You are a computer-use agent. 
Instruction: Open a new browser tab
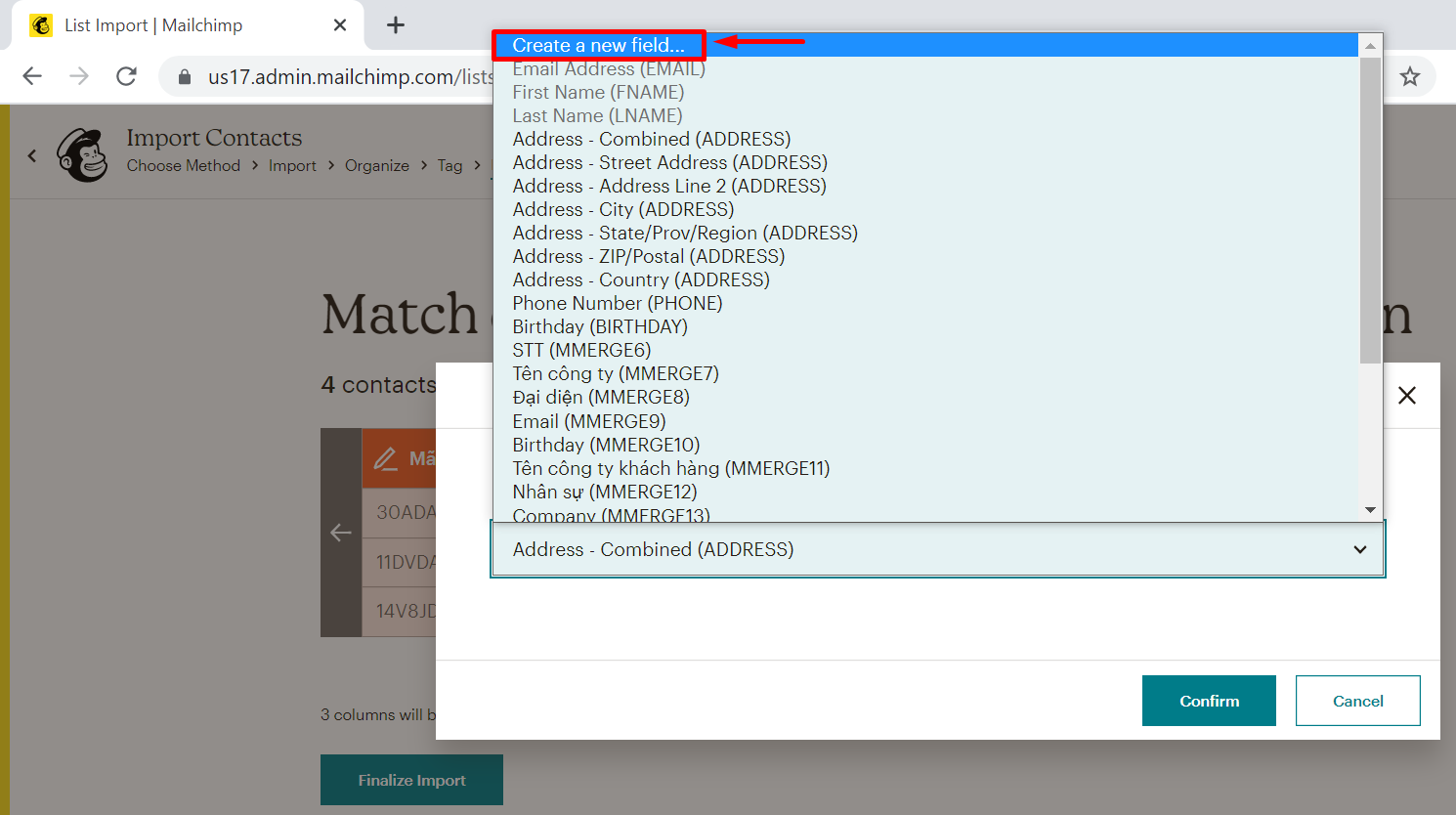tap(396, 25)
